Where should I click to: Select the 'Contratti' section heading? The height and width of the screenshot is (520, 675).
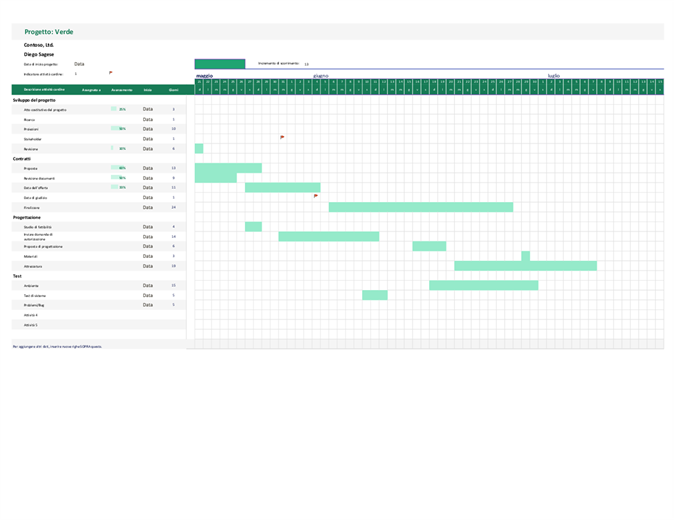22,159
